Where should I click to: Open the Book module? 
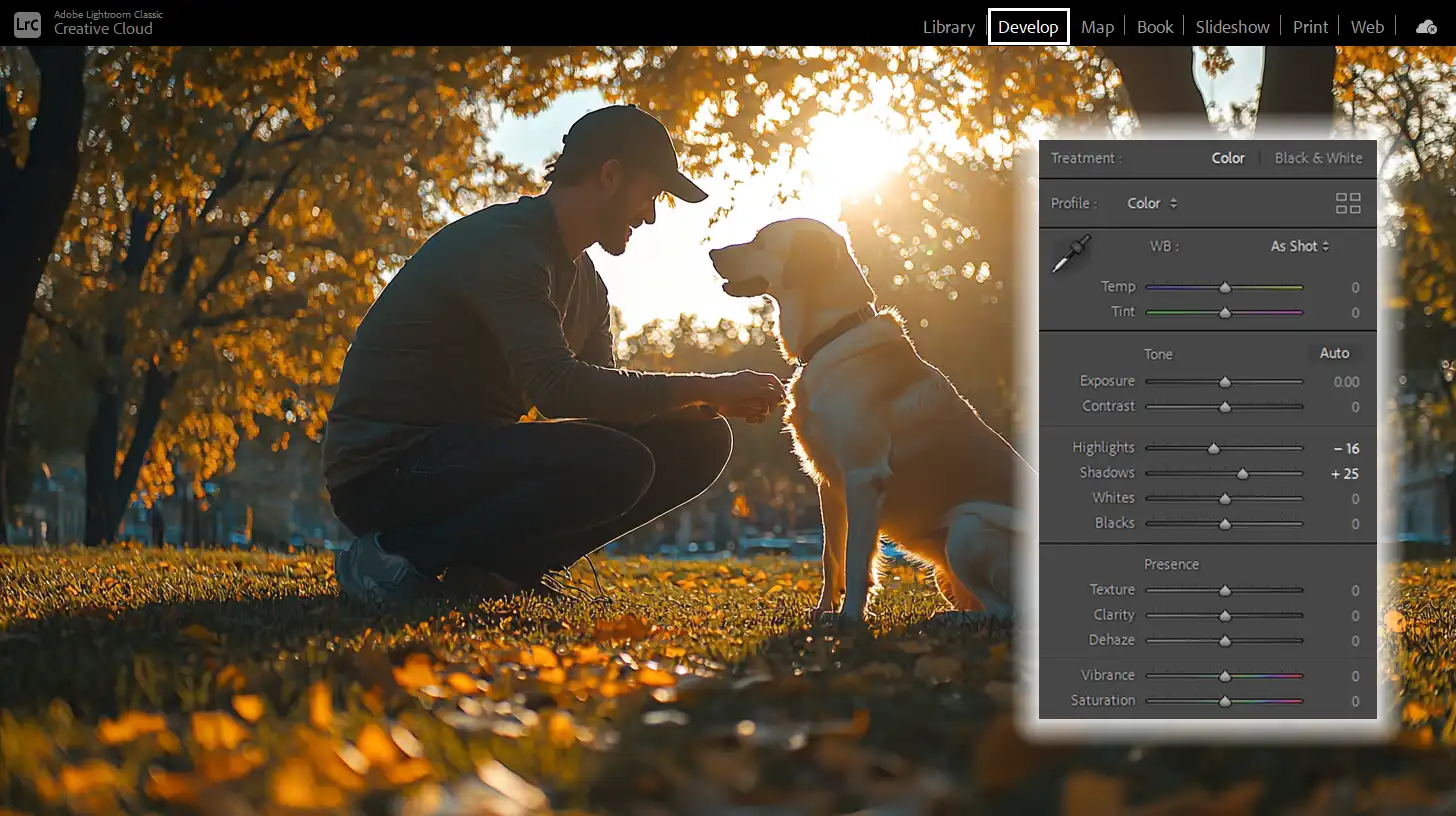point(1155,27)
